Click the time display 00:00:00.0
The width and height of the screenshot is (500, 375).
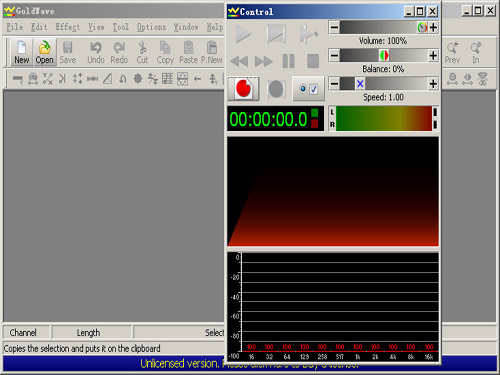(x=275, y=119)
